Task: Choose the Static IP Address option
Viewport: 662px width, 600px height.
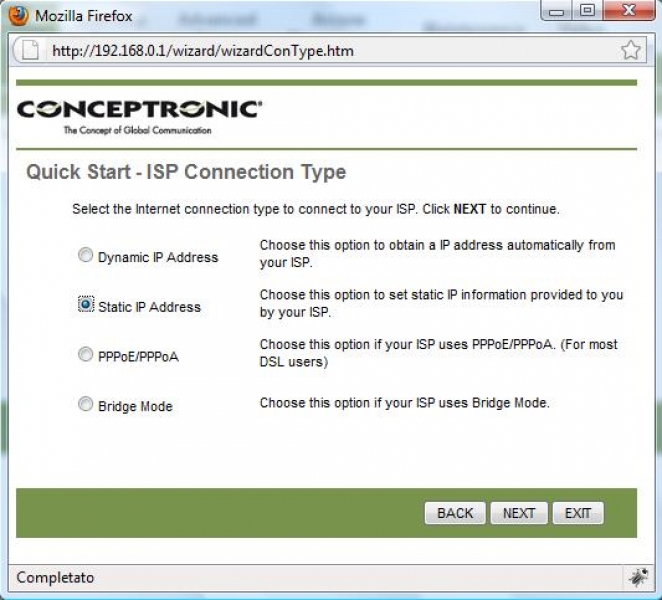Action: [86, 305]
